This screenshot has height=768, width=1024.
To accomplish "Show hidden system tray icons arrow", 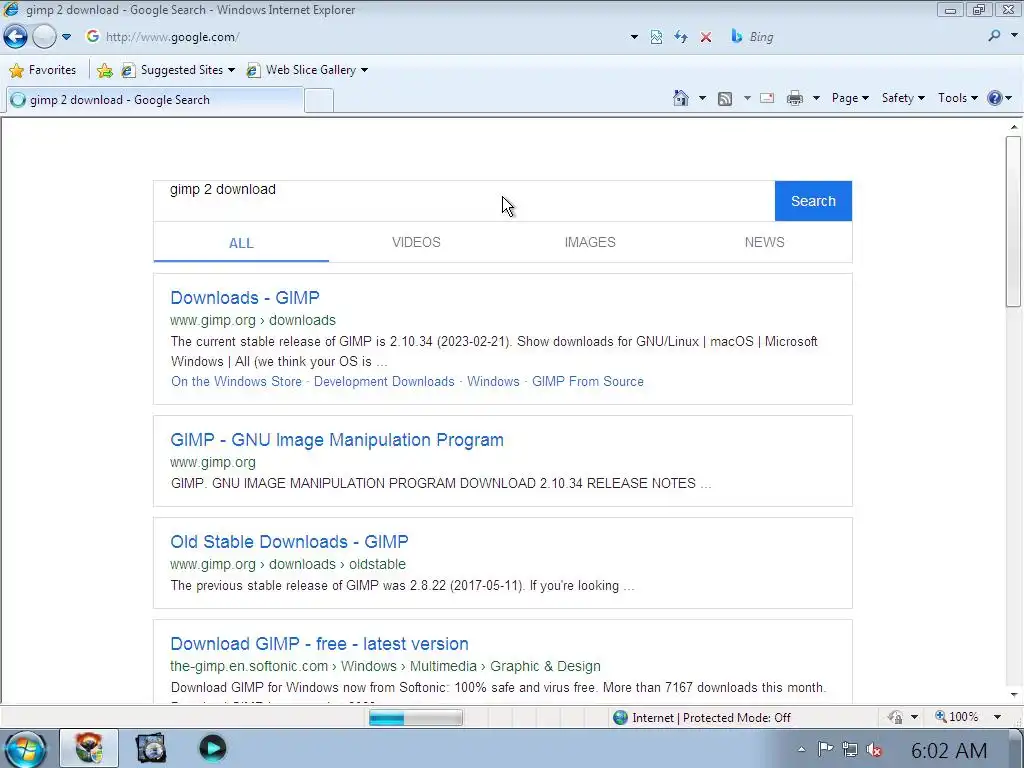I will [801, 750].
